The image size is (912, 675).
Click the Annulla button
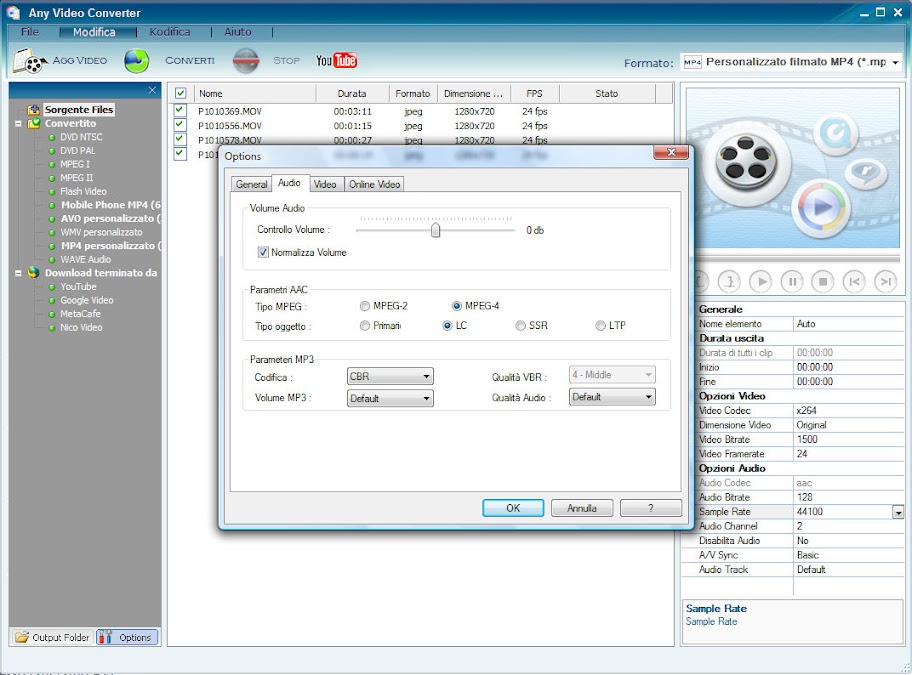[x=582, y=508]
